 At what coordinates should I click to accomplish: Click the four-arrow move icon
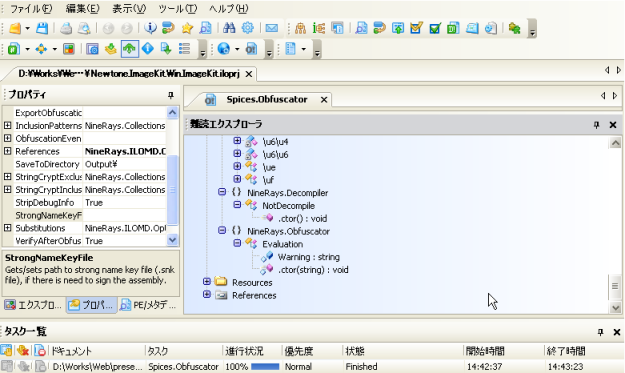(x=41, y=49)
